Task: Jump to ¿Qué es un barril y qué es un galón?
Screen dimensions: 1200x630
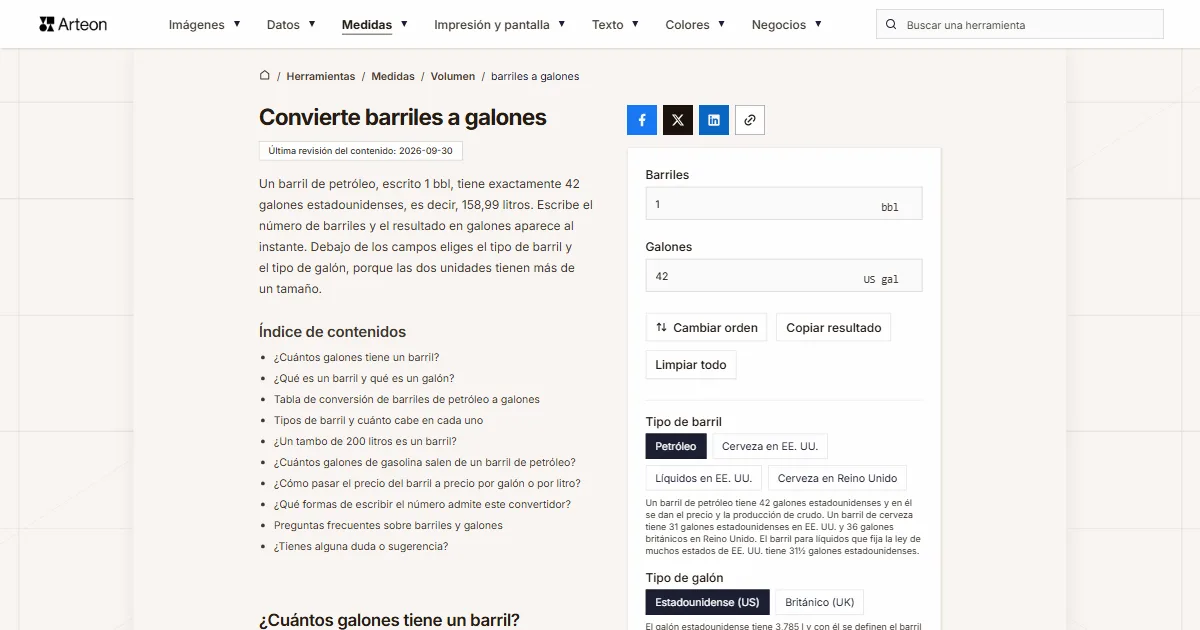Action: [x=364, y=378]
